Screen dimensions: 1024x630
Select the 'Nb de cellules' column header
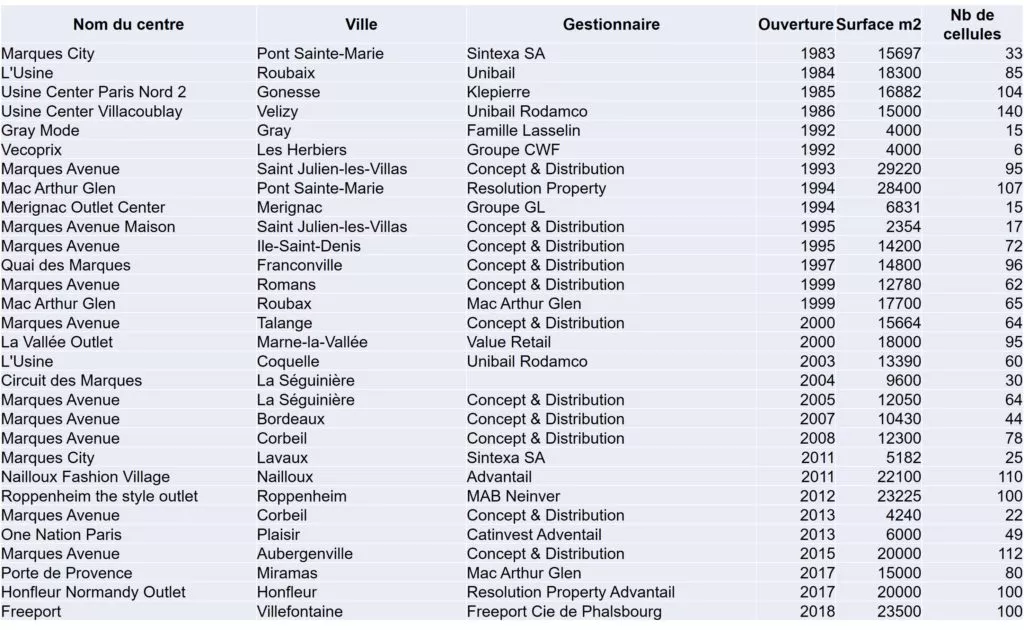[972, 24]
